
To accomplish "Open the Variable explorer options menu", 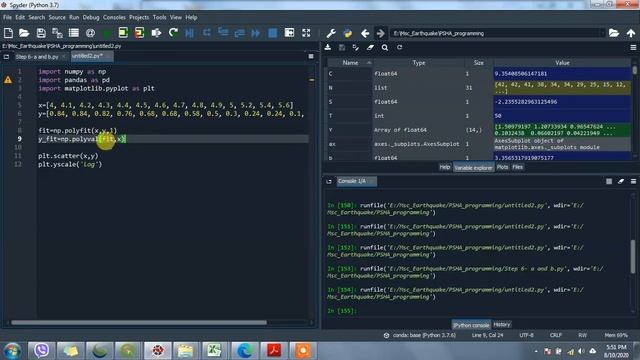I will pyautogui.click(x=633, y=48).
